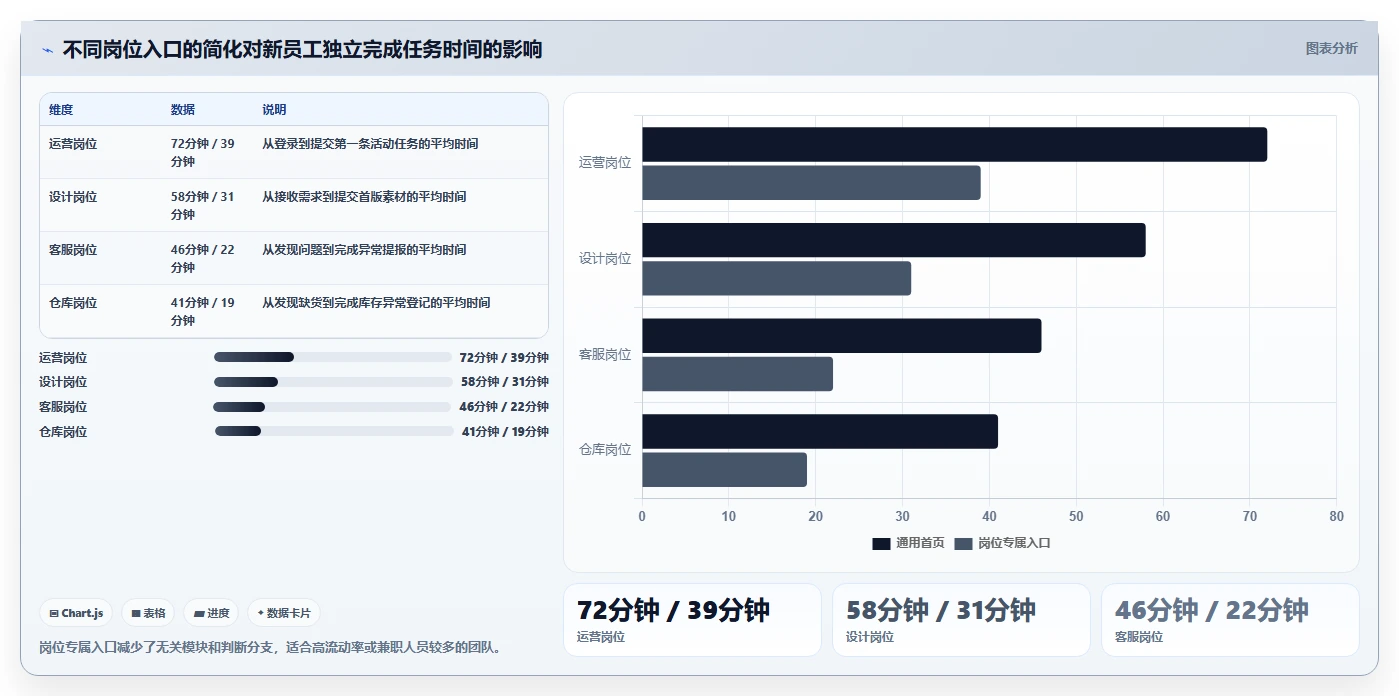Click the 客服岗位 progress bar
This screenshot has width=1399, height=696.
(333, 407)
